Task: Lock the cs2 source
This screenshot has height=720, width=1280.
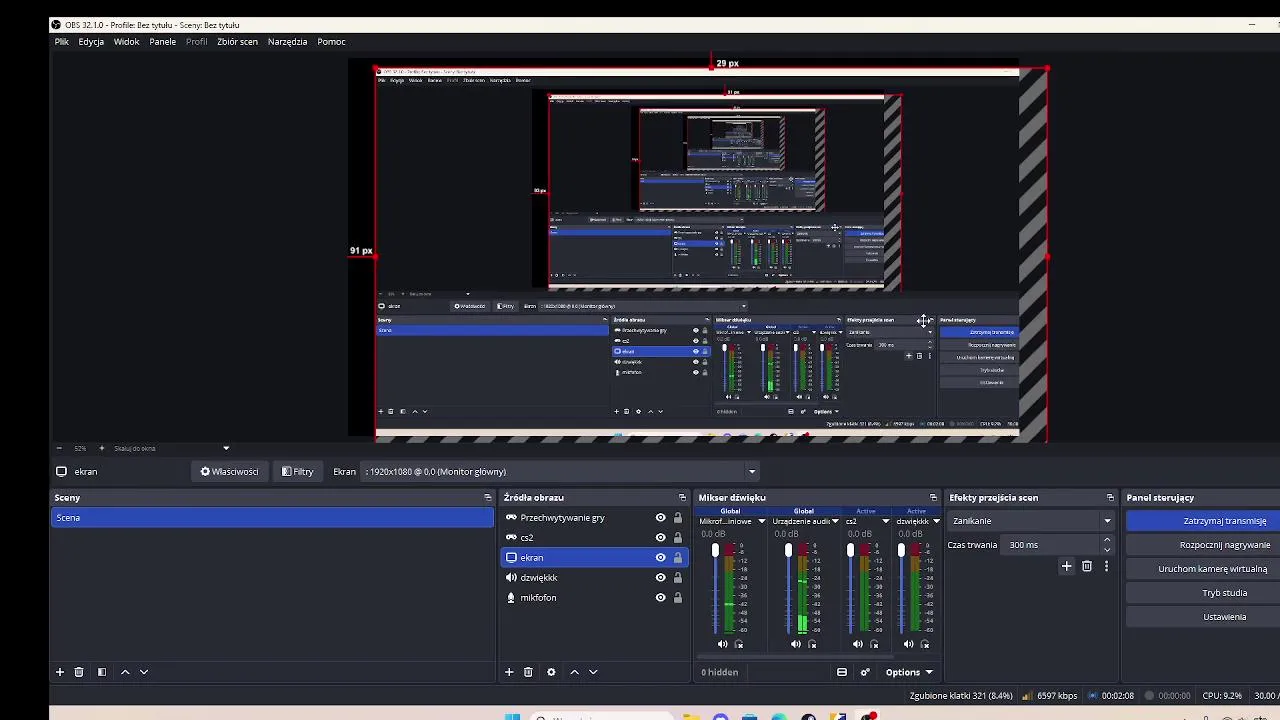Action: tap(677, 538)
